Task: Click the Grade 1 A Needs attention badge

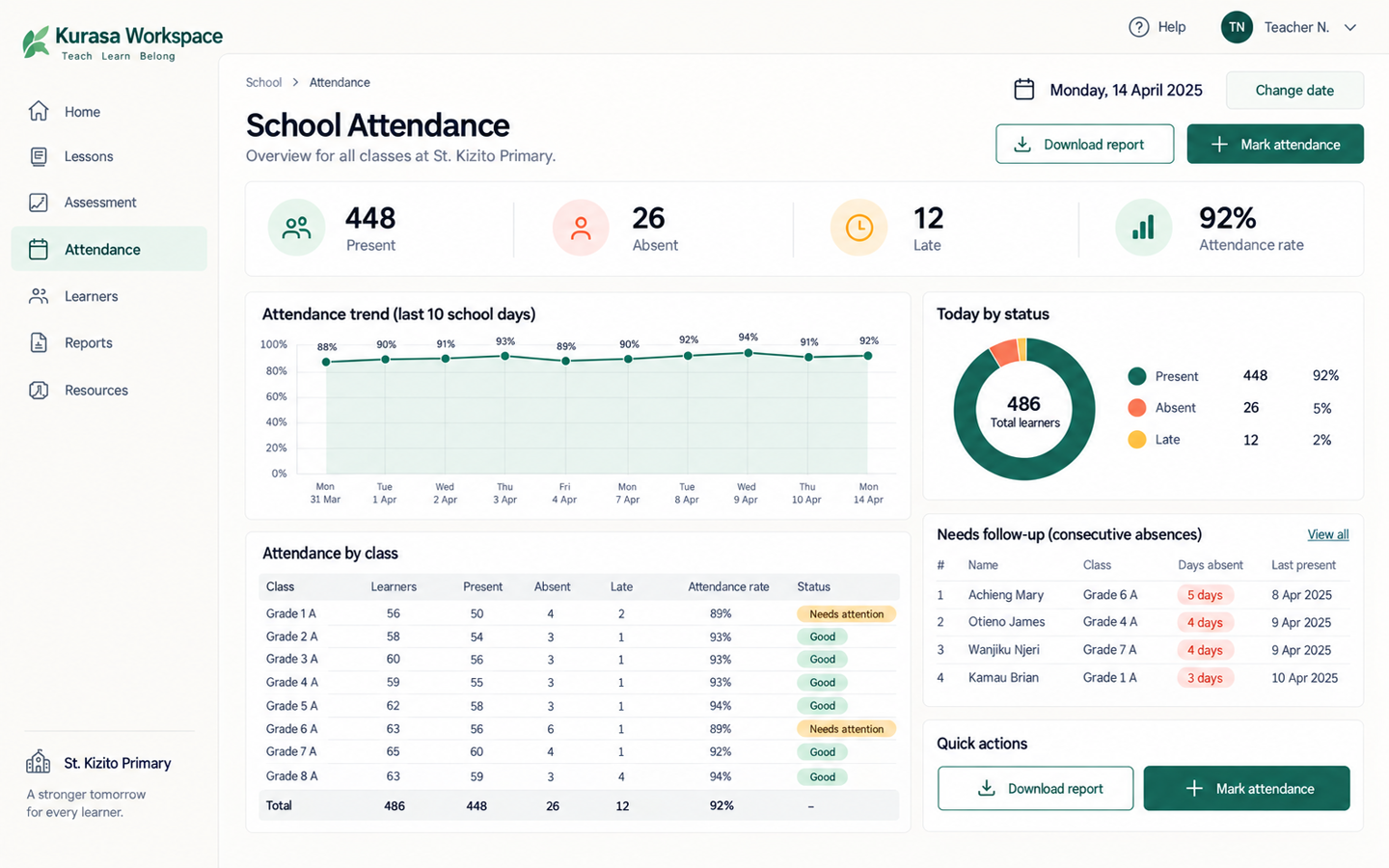Action: click(x=846, y=613)
